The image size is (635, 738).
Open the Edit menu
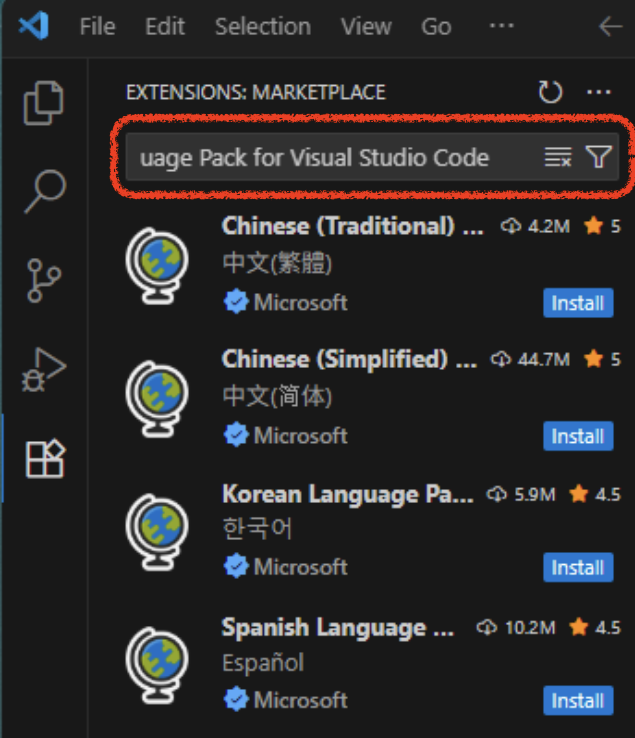(x=165, y=27)
